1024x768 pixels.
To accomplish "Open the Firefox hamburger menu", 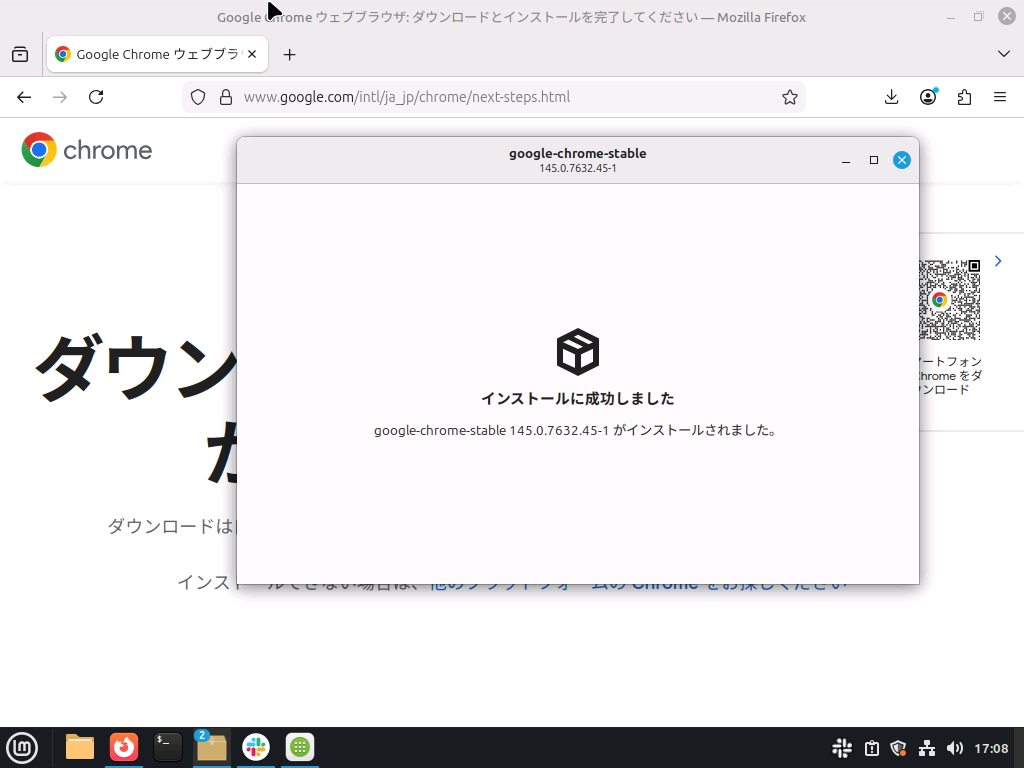I will point(999,97).
